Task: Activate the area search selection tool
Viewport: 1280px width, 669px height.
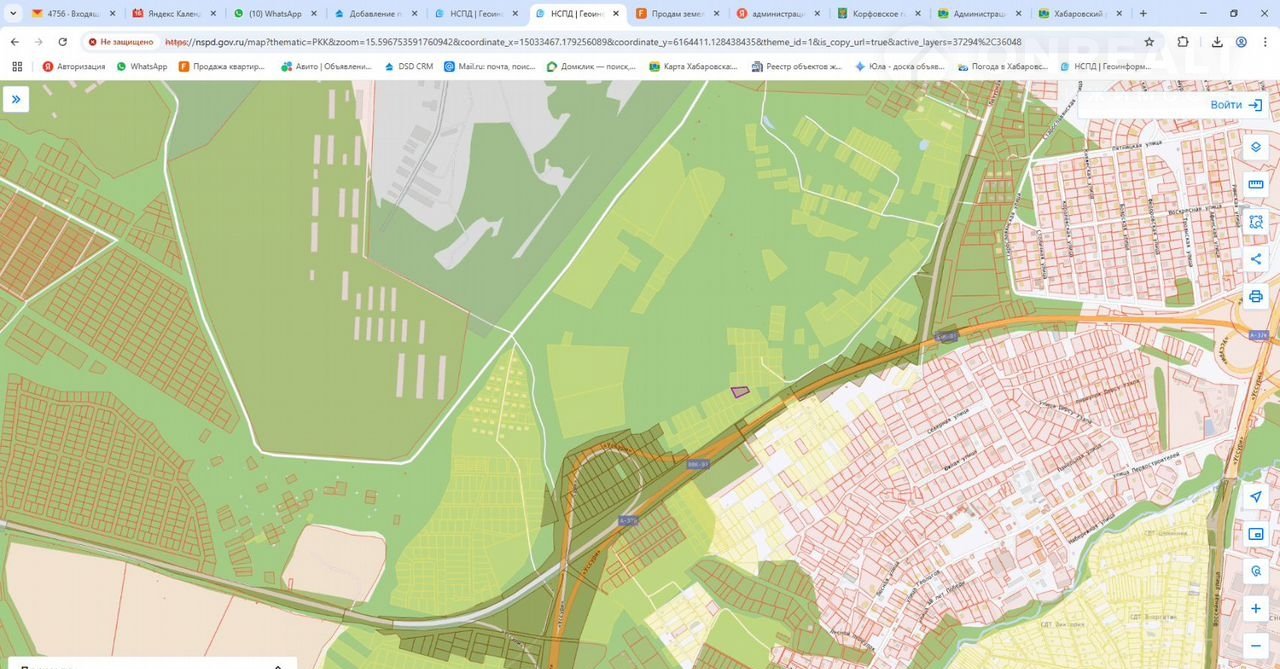Action: [1256, 222]
